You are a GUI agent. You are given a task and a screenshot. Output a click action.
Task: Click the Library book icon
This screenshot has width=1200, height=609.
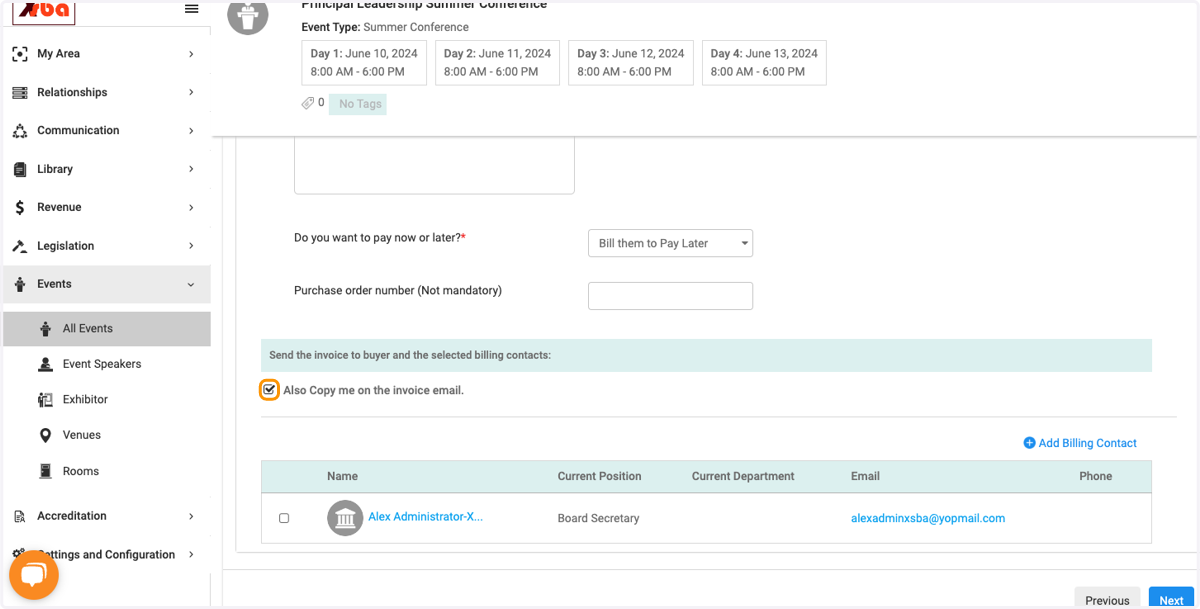[x=20, y=169]
